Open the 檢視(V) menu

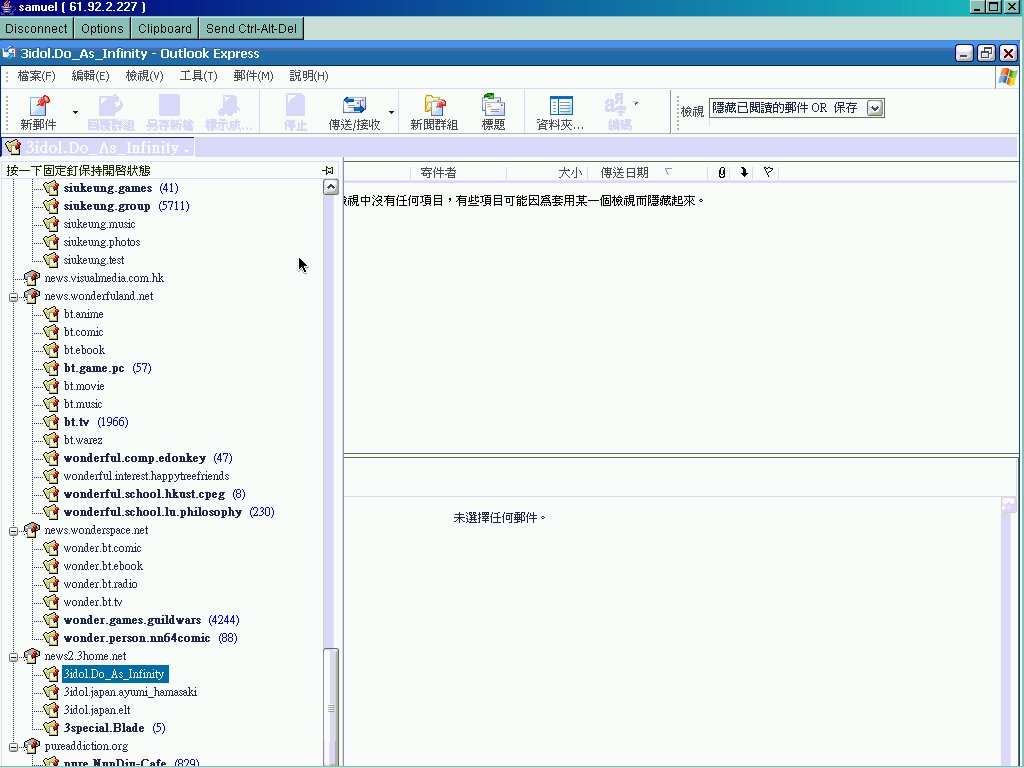click(144, 76)
